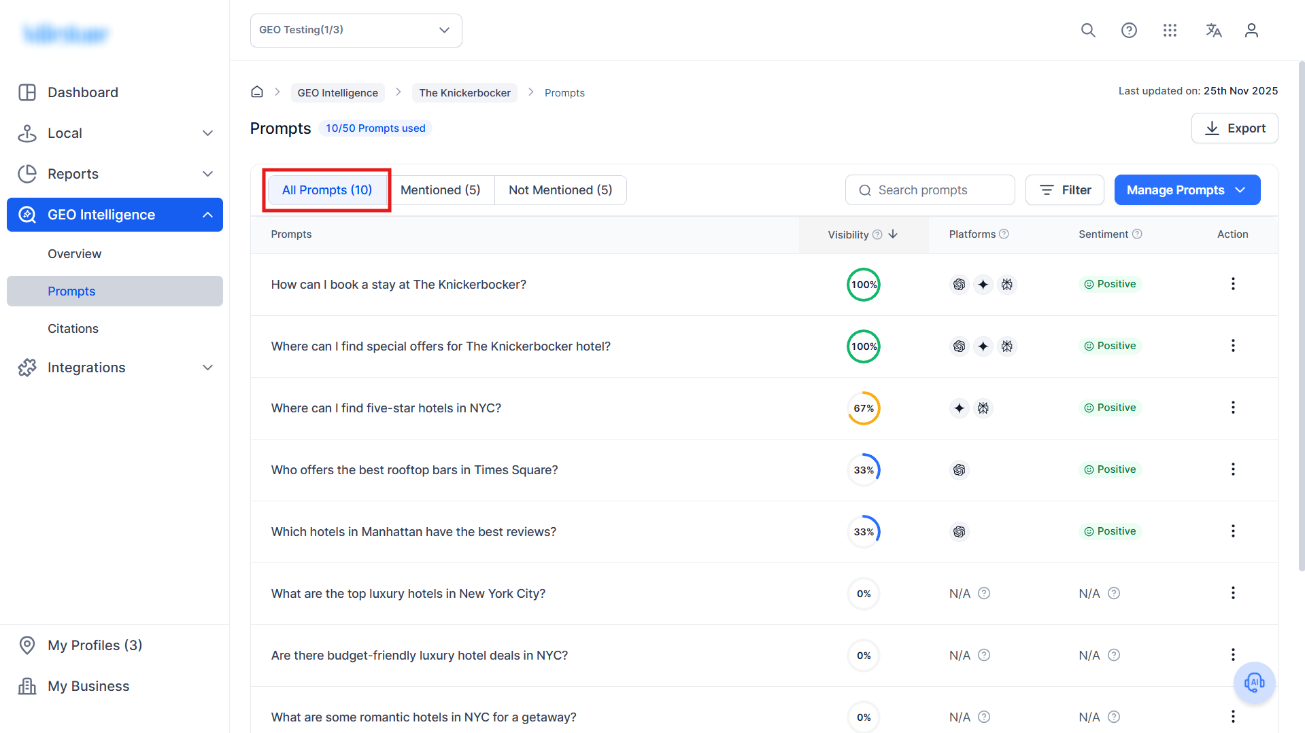Image resolution: width=1305 pixels, height=733 pixels.
Task: Click the help question mark icon
Action: click(x=1129, y=31)
